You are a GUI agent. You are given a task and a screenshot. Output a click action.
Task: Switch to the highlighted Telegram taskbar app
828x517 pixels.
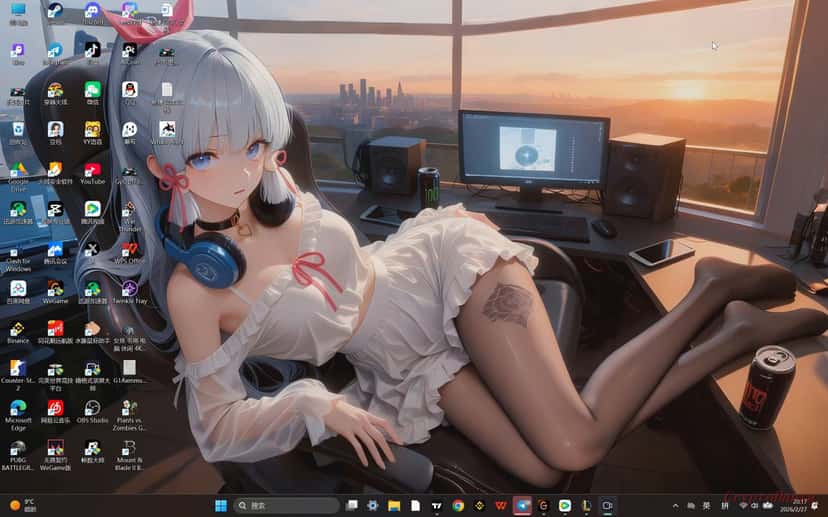pos(522,505)
